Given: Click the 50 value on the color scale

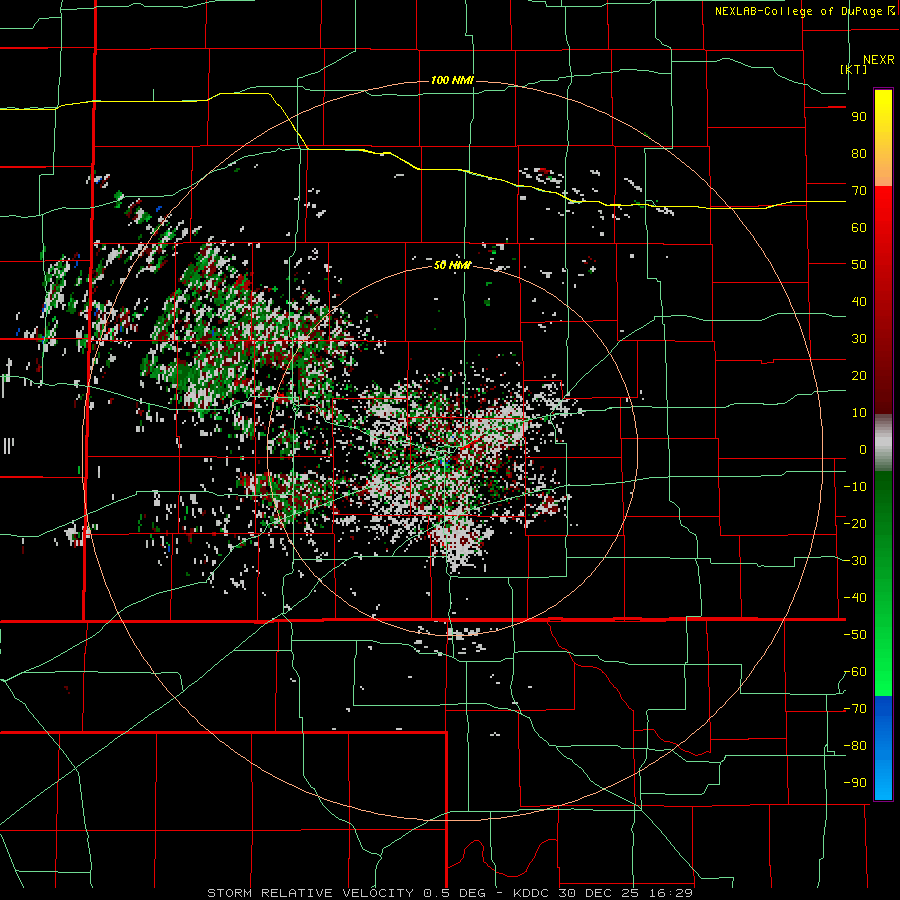Looking at the screenshot, I should (859, 265).
